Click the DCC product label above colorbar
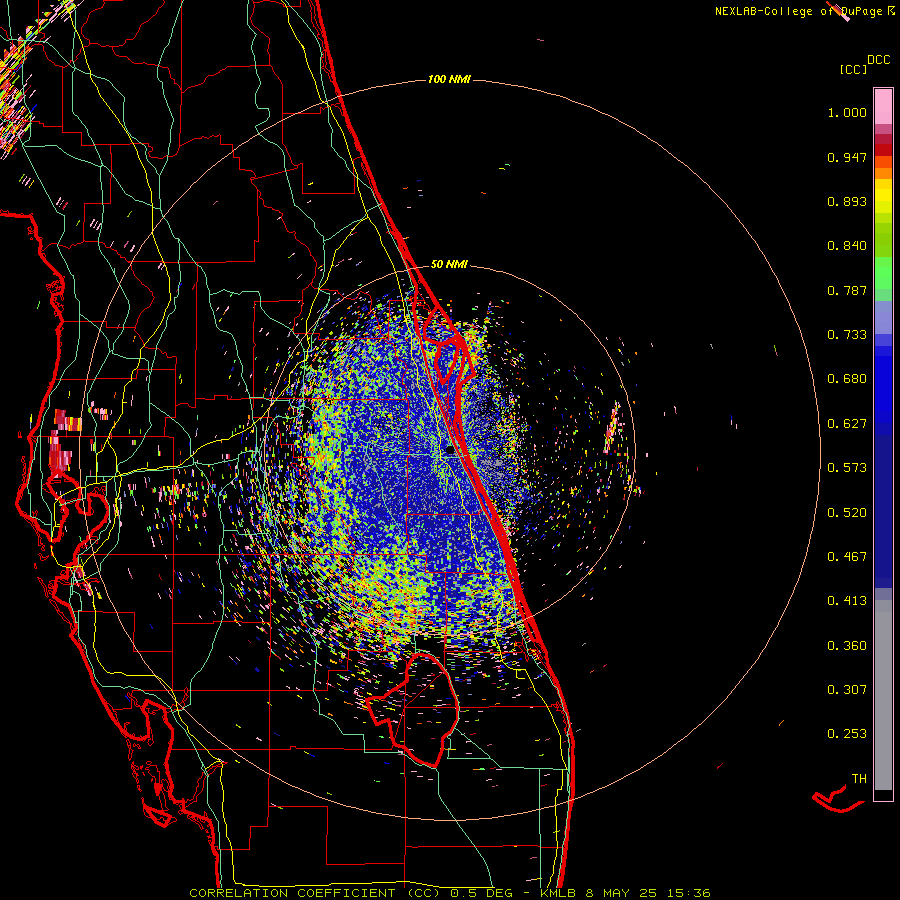 [879, 60]
